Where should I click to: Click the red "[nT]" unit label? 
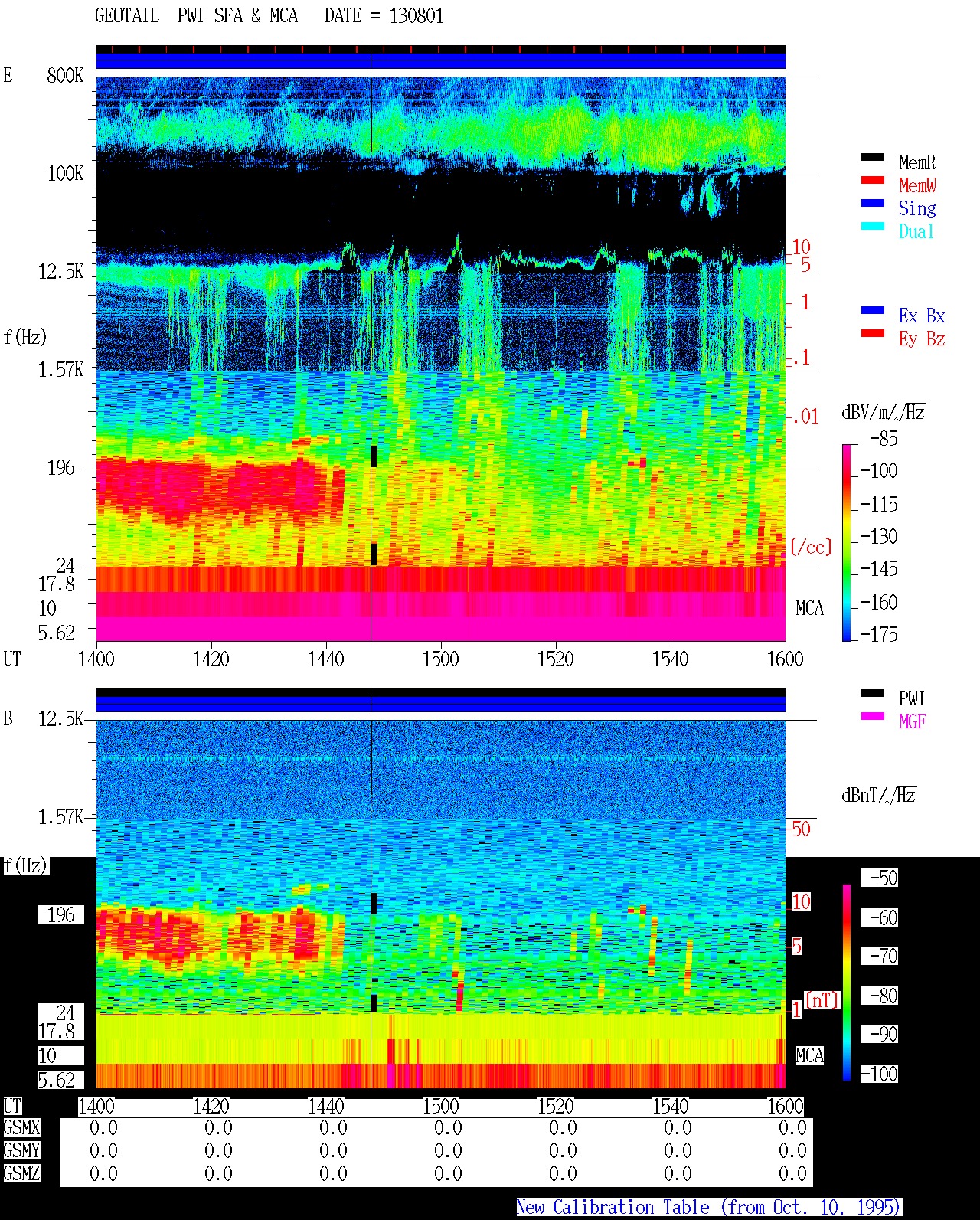click(x=822, y=1000)
